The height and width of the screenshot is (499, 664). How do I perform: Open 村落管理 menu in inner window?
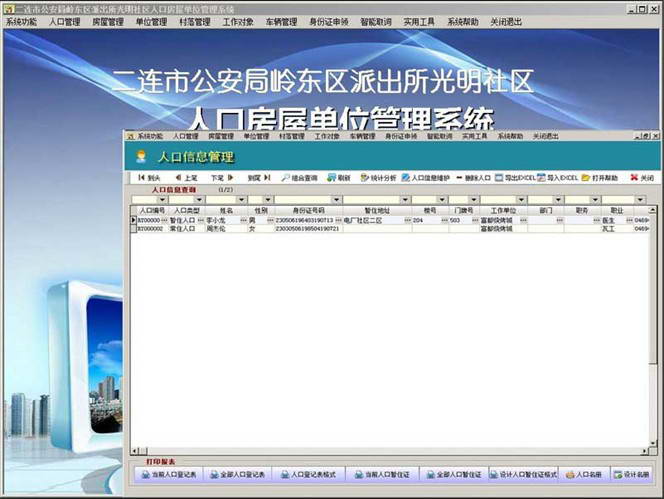(292, 136)
